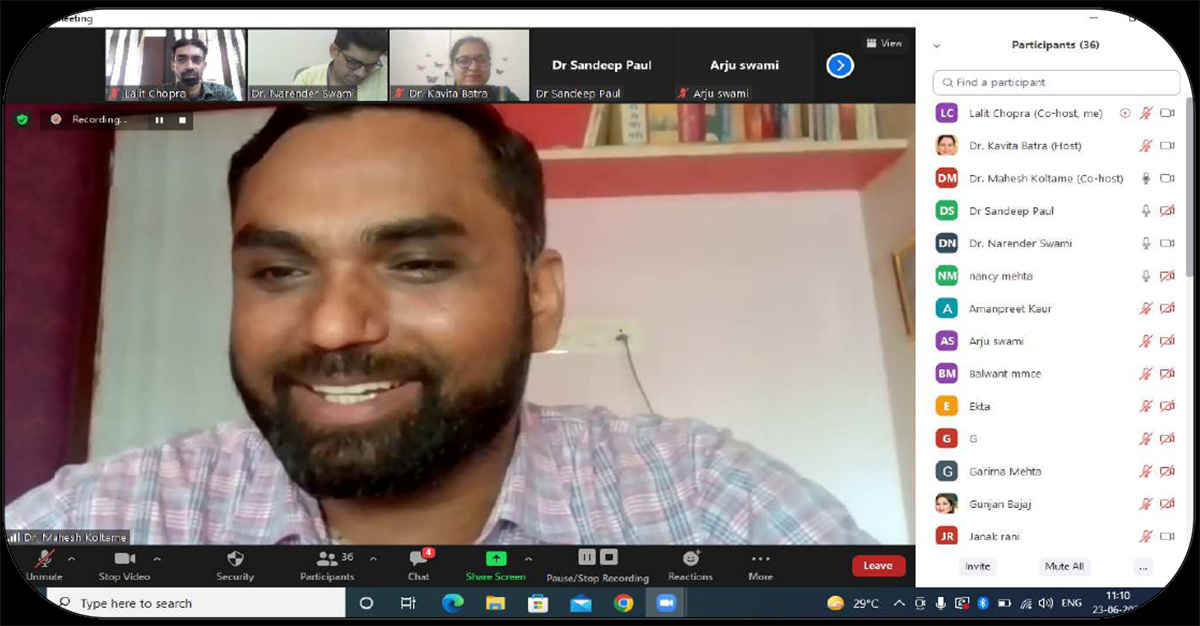Click Janak rani's camera icon
This screenshot has width=1200, height=626.
(x=1167, y=536)
